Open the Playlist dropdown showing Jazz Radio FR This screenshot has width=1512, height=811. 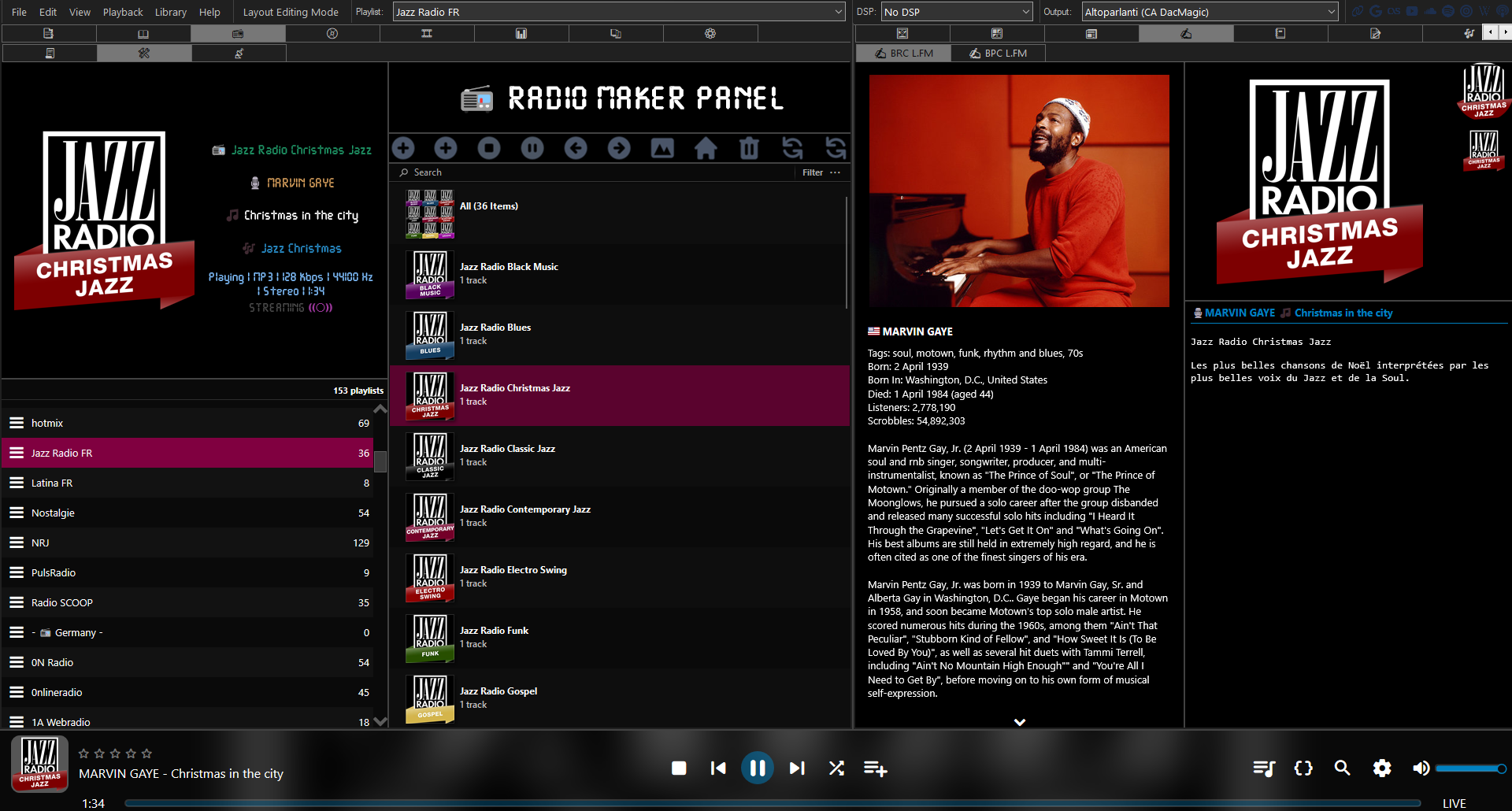pos(619,12)
